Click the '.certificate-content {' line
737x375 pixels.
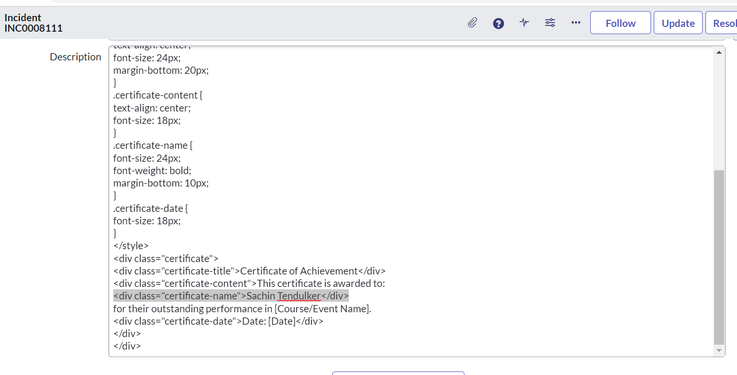click(x=158, y=95)
